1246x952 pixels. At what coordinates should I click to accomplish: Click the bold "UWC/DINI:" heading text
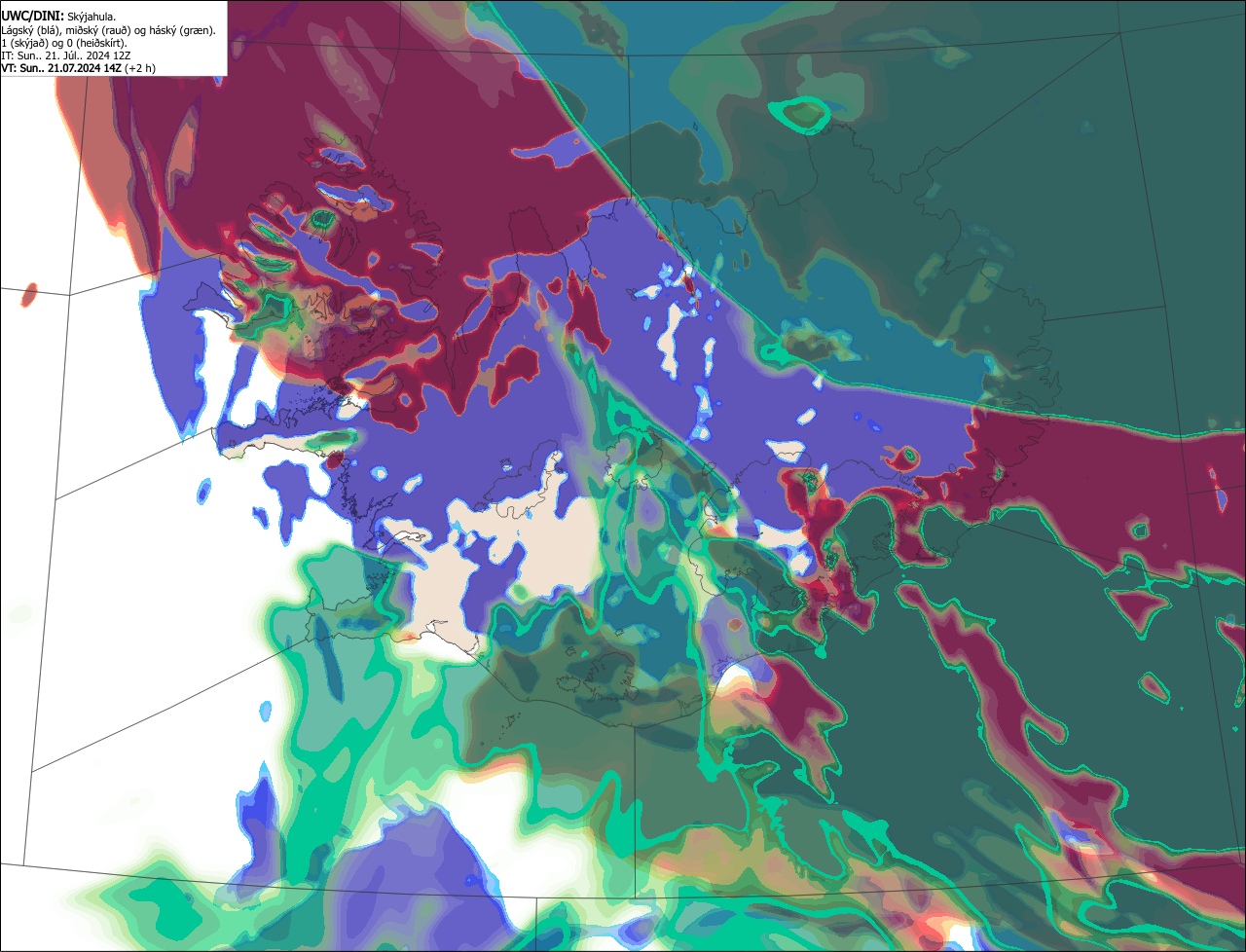click(x=33, y=17)
